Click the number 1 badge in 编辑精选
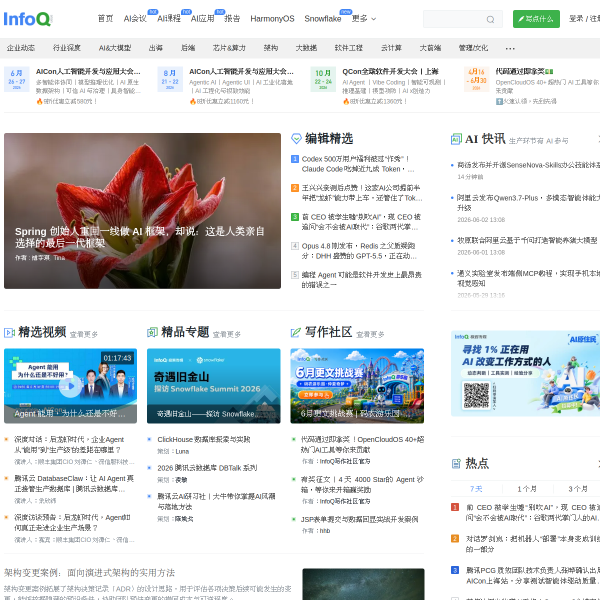The image size is (600, 600). coord(295,159)
